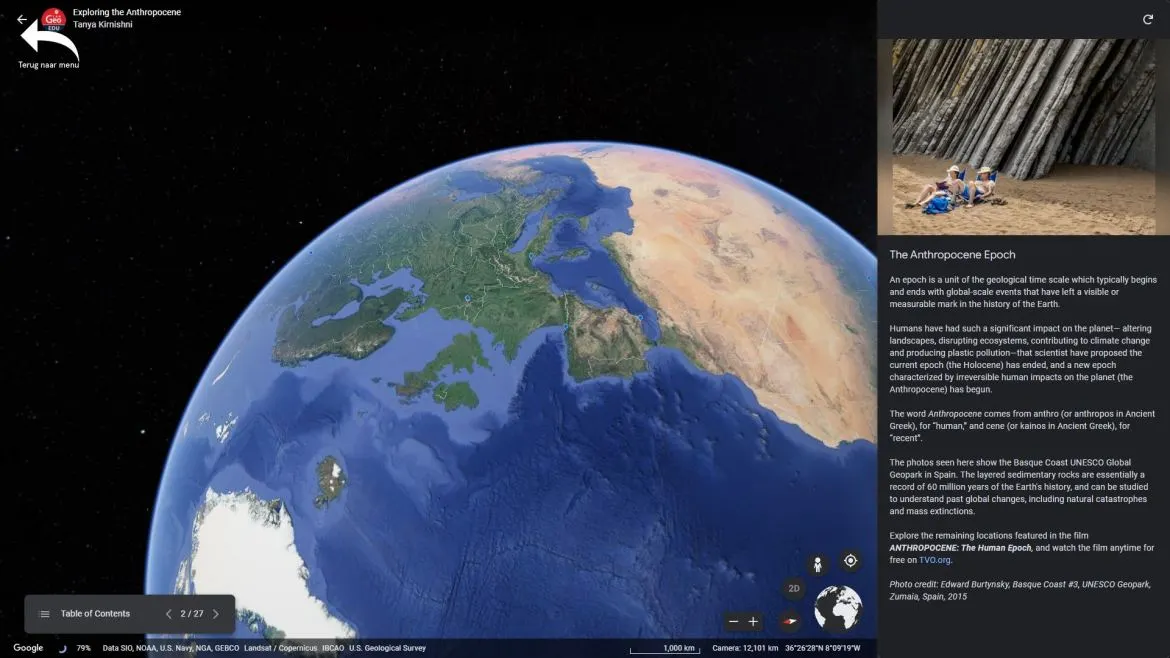Zoom out with the minus button
The width and height of the screenshot is (1170, 658).
tap(733, 621)
